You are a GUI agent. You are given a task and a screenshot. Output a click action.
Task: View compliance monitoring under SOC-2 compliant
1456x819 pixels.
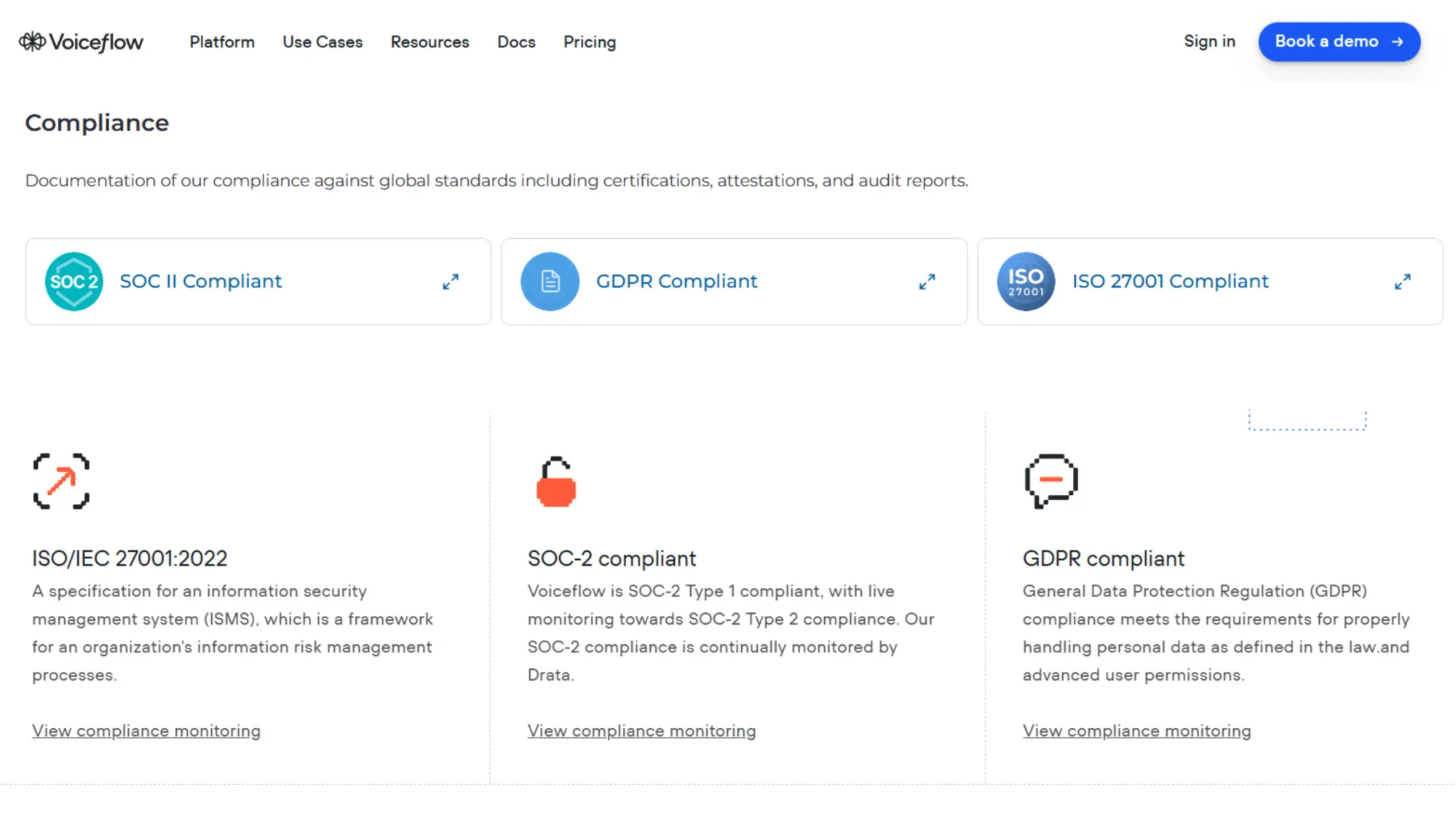pos(641,730)
